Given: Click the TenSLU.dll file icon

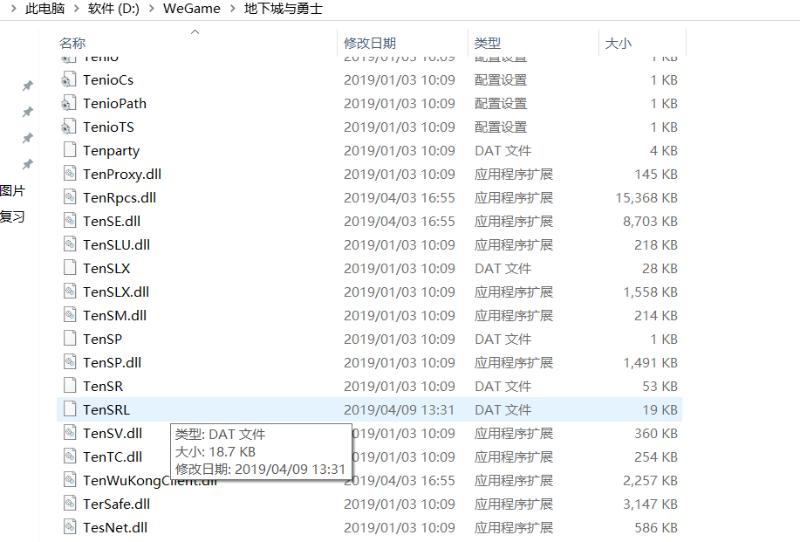Looking at the screenshot, I should coord(69,244).
